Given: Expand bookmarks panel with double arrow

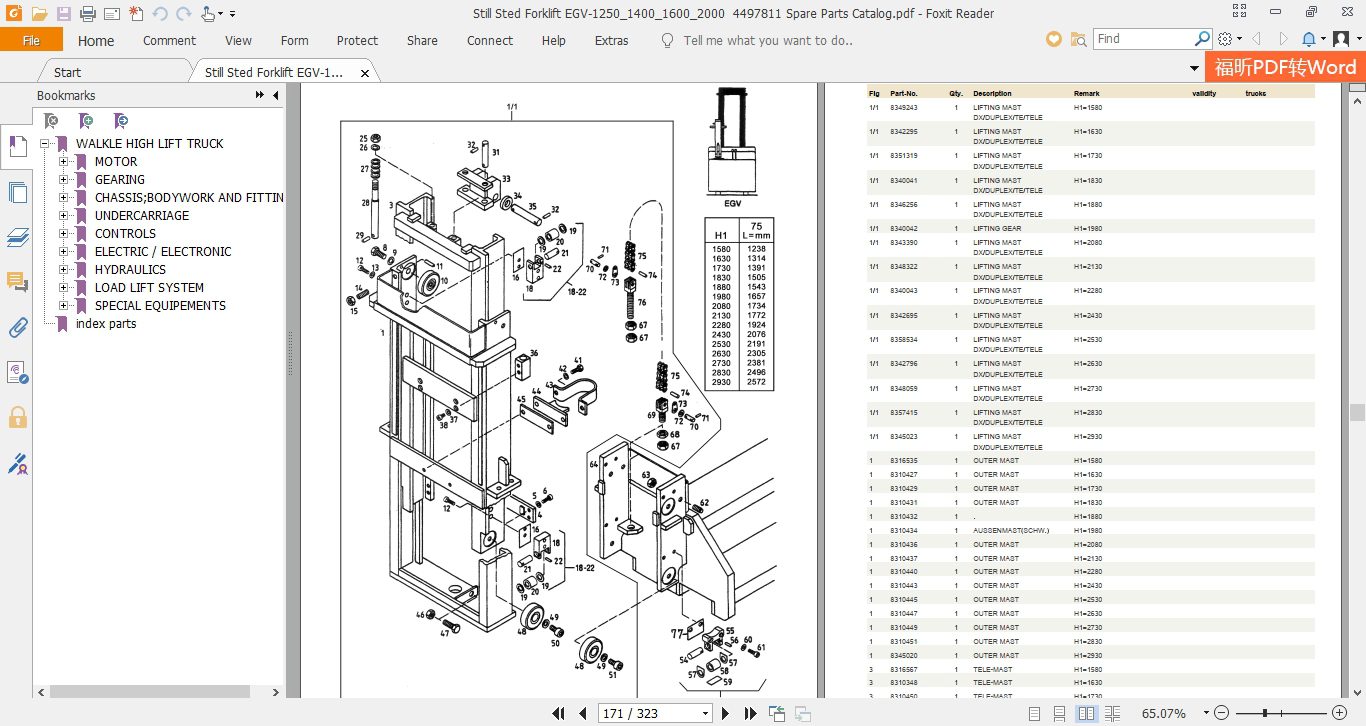Looking at the screenshot, I should 260,95.
